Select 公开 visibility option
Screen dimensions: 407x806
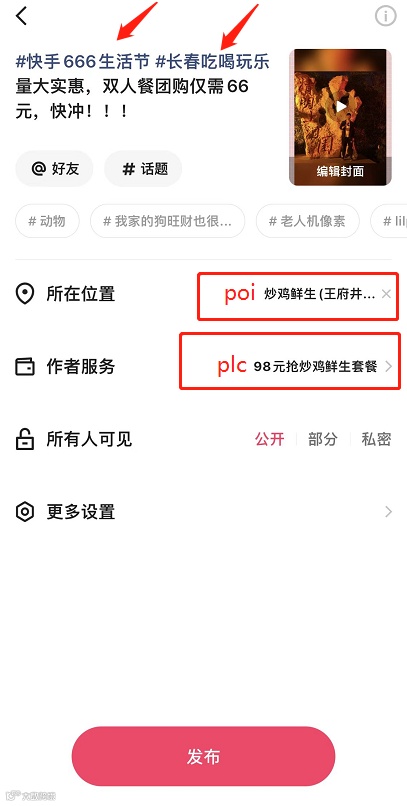(270, 439)
